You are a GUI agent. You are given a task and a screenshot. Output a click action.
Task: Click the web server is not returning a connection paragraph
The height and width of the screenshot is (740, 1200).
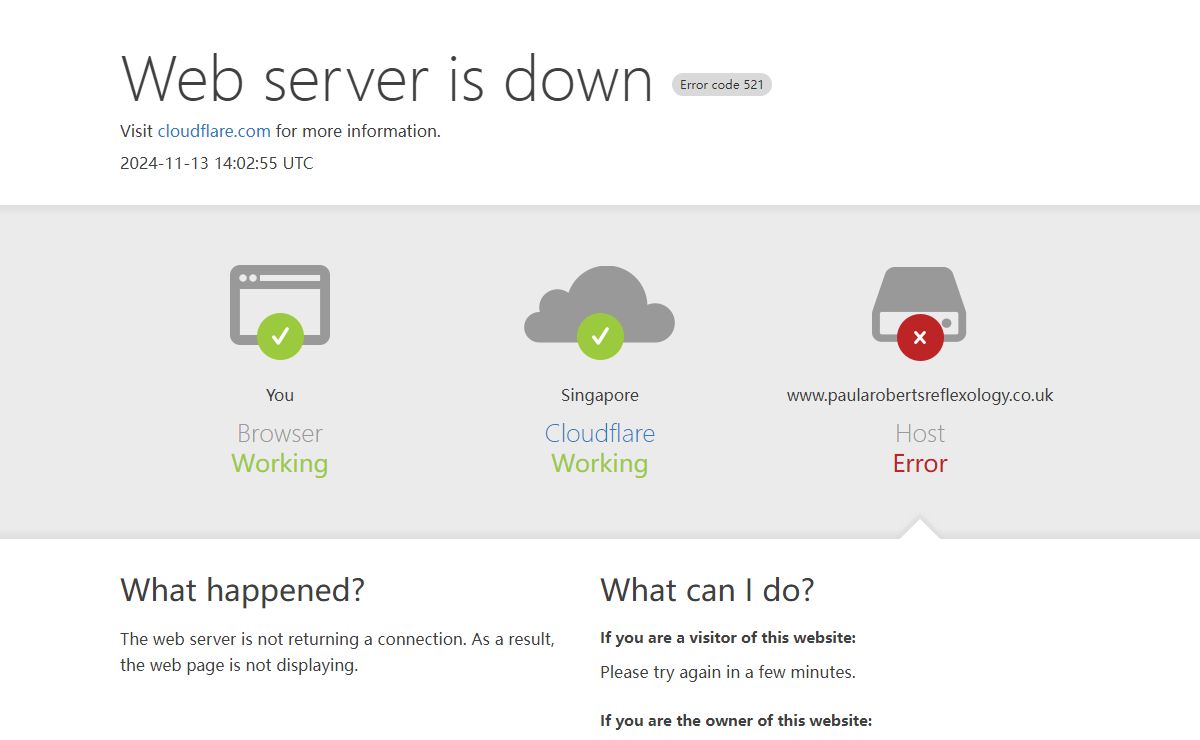click(x=338, y=652)
